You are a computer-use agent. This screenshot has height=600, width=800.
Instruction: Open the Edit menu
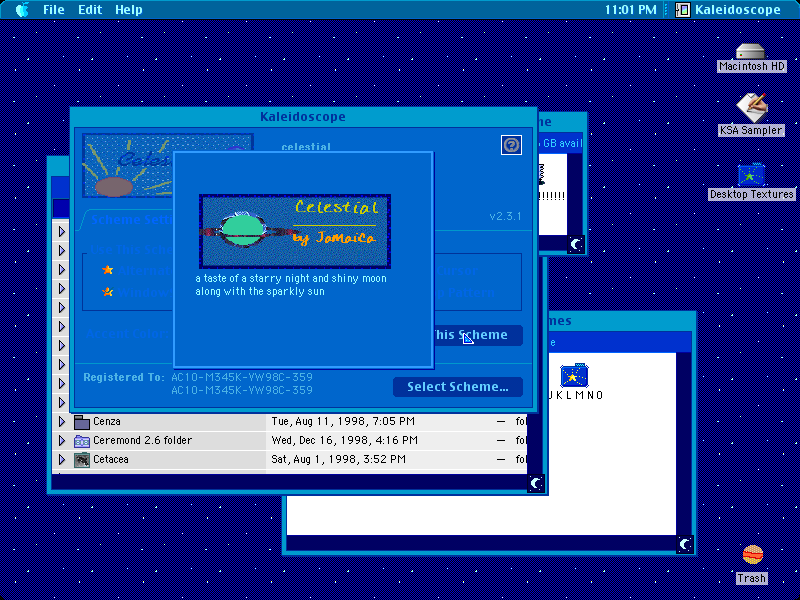click(90, 10)
